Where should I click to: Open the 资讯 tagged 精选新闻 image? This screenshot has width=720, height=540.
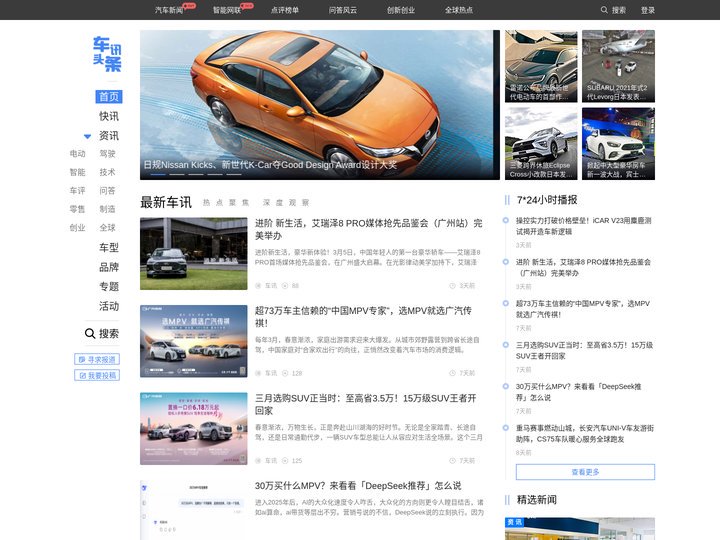point(580,529)
